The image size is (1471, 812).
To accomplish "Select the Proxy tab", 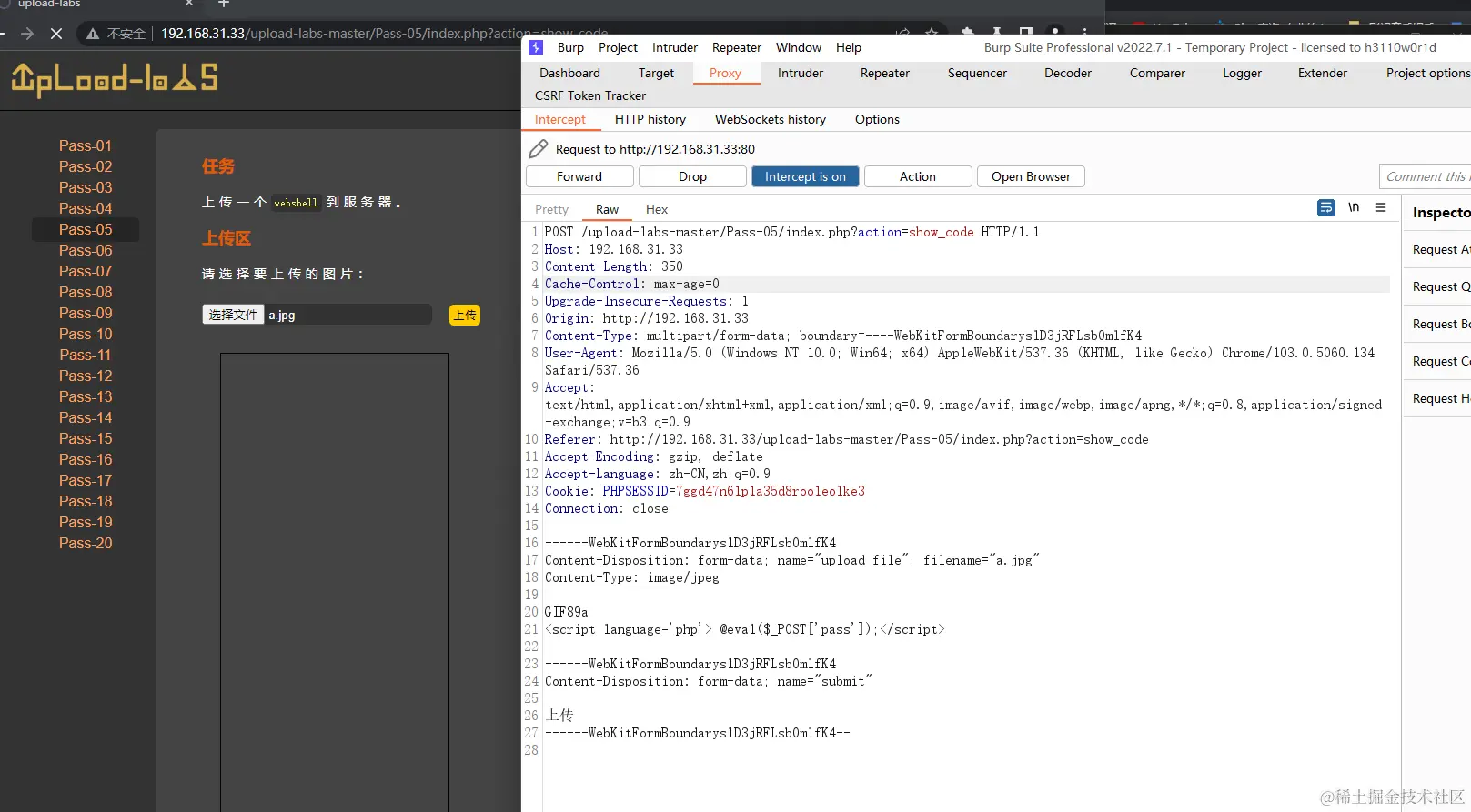I will [x=725, y=73].
